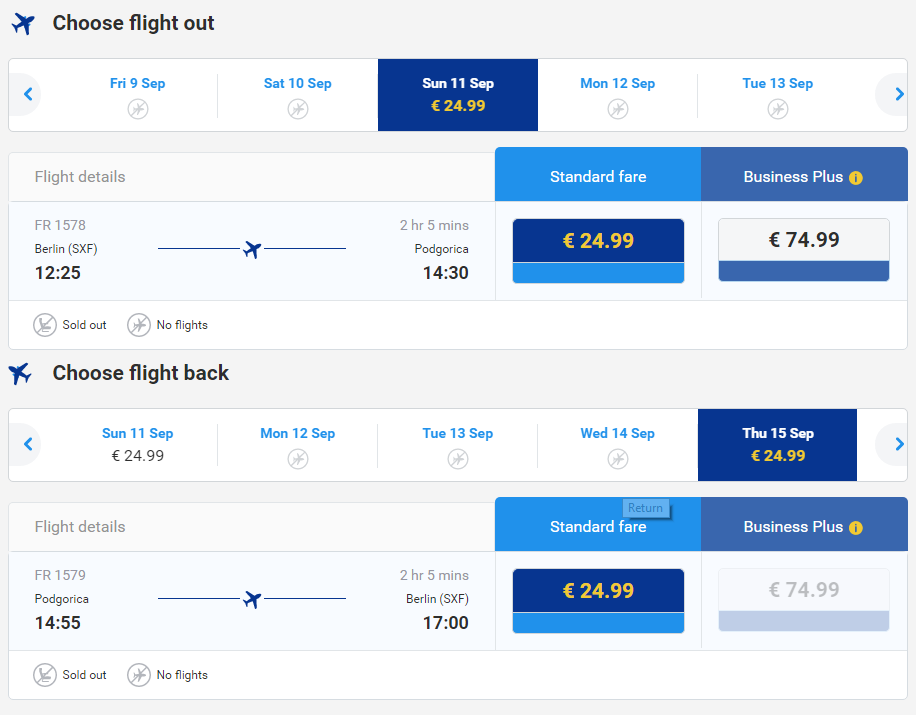916x715 pixels.
Task: Click the outbound info icon beside Business Plus
Action: coord(855,178)
